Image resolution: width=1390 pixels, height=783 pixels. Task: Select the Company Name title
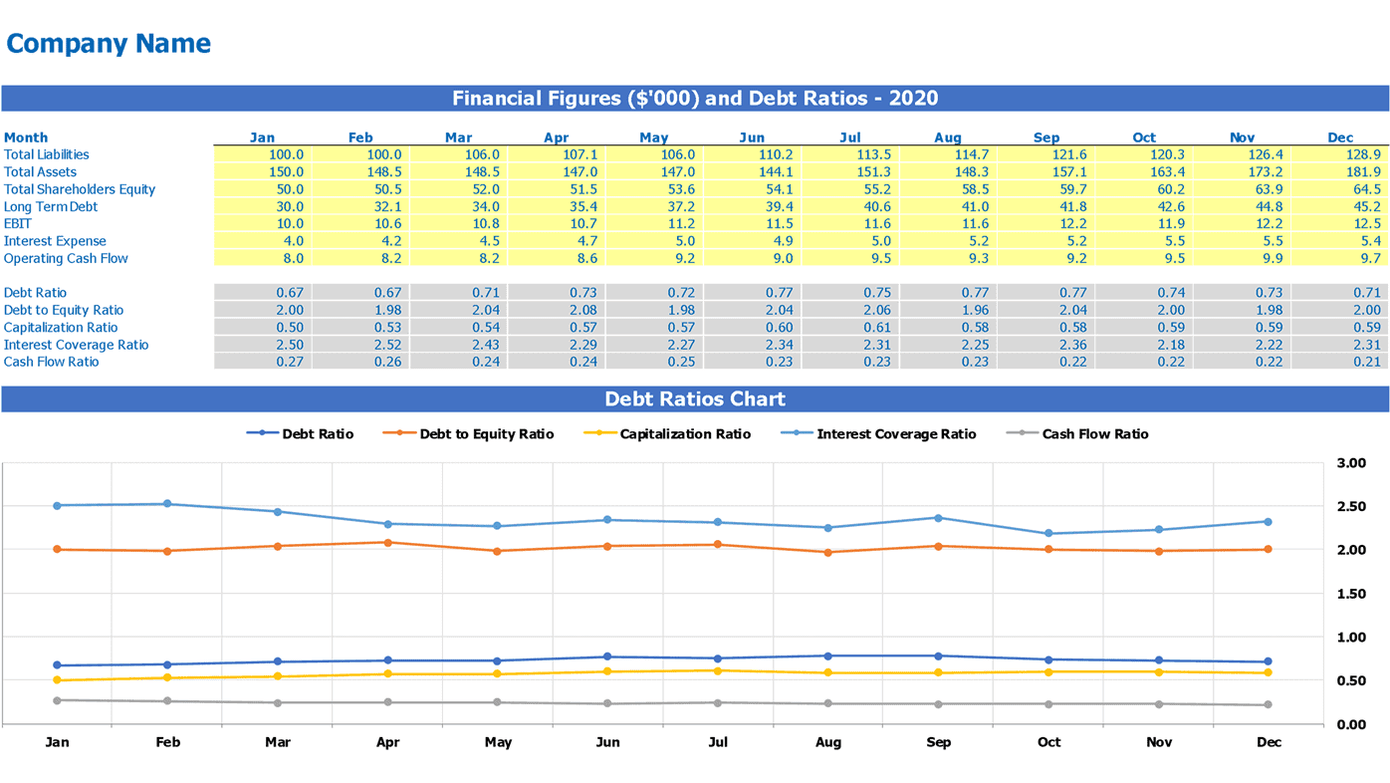(108, 44)
